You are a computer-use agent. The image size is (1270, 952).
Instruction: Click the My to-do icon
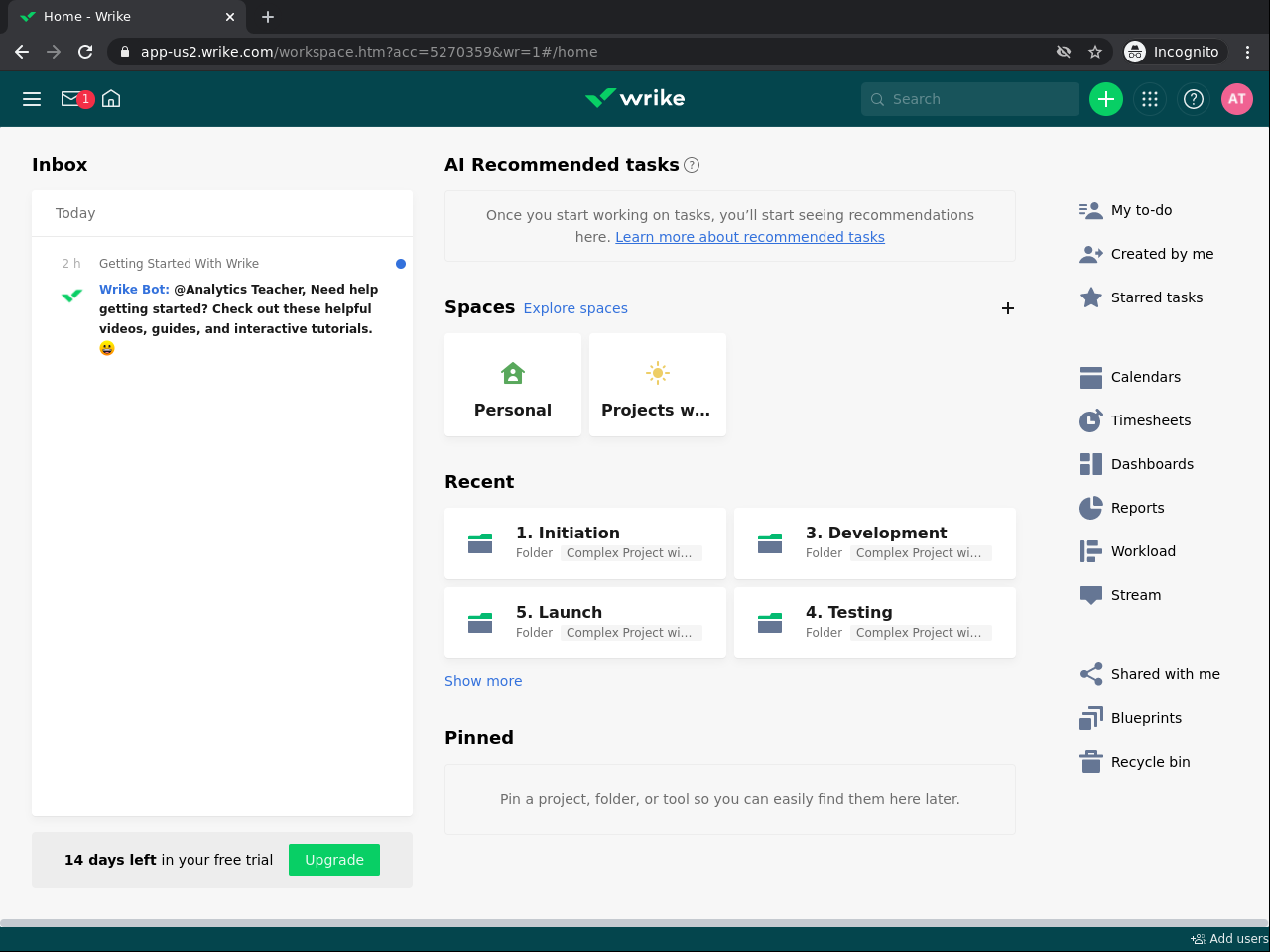click(x=1091, y=210)
